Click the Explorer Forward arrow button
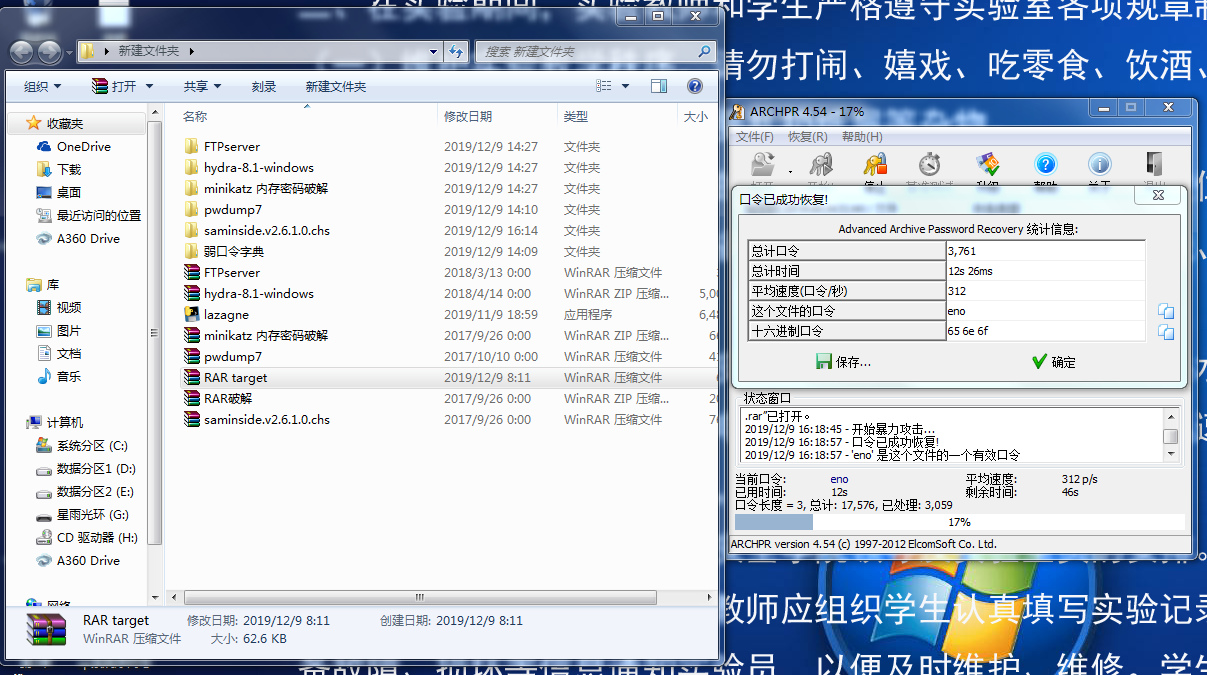Viewport: 1207px width, 675px height. (49, 51)
